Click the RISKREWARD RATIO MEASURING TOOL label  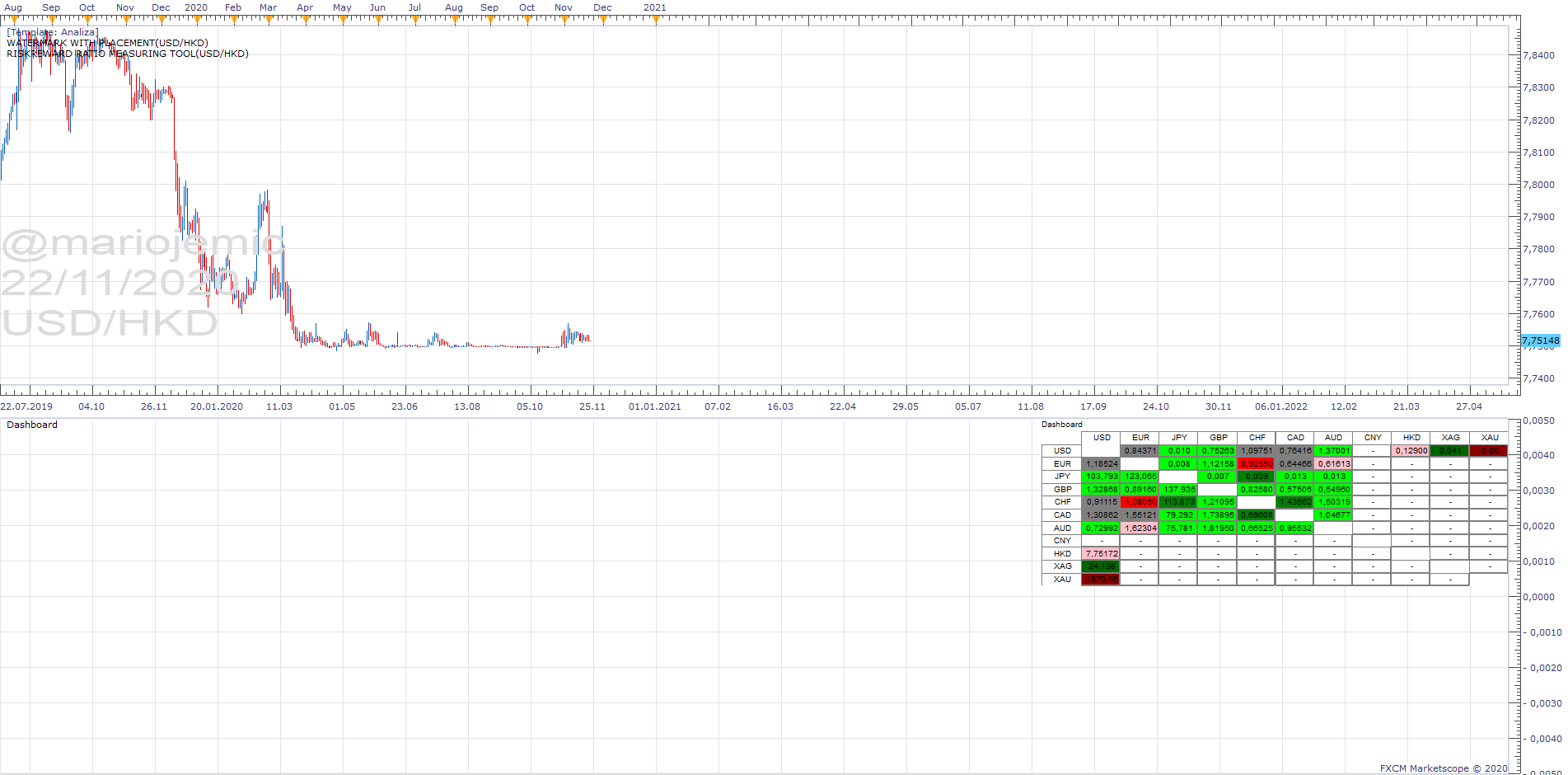click(128, 54)
